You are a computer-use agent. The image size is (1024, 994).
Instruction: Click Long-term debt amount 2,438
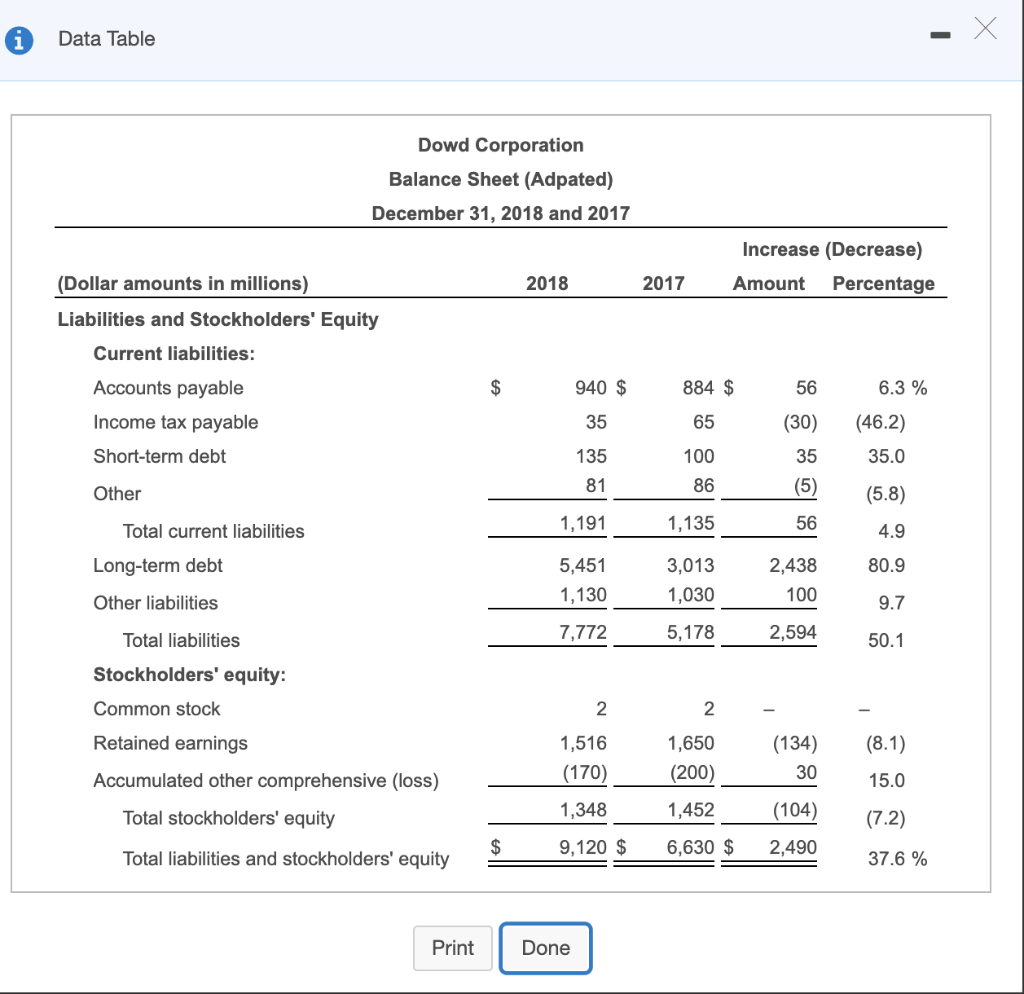tap(793, 565)
